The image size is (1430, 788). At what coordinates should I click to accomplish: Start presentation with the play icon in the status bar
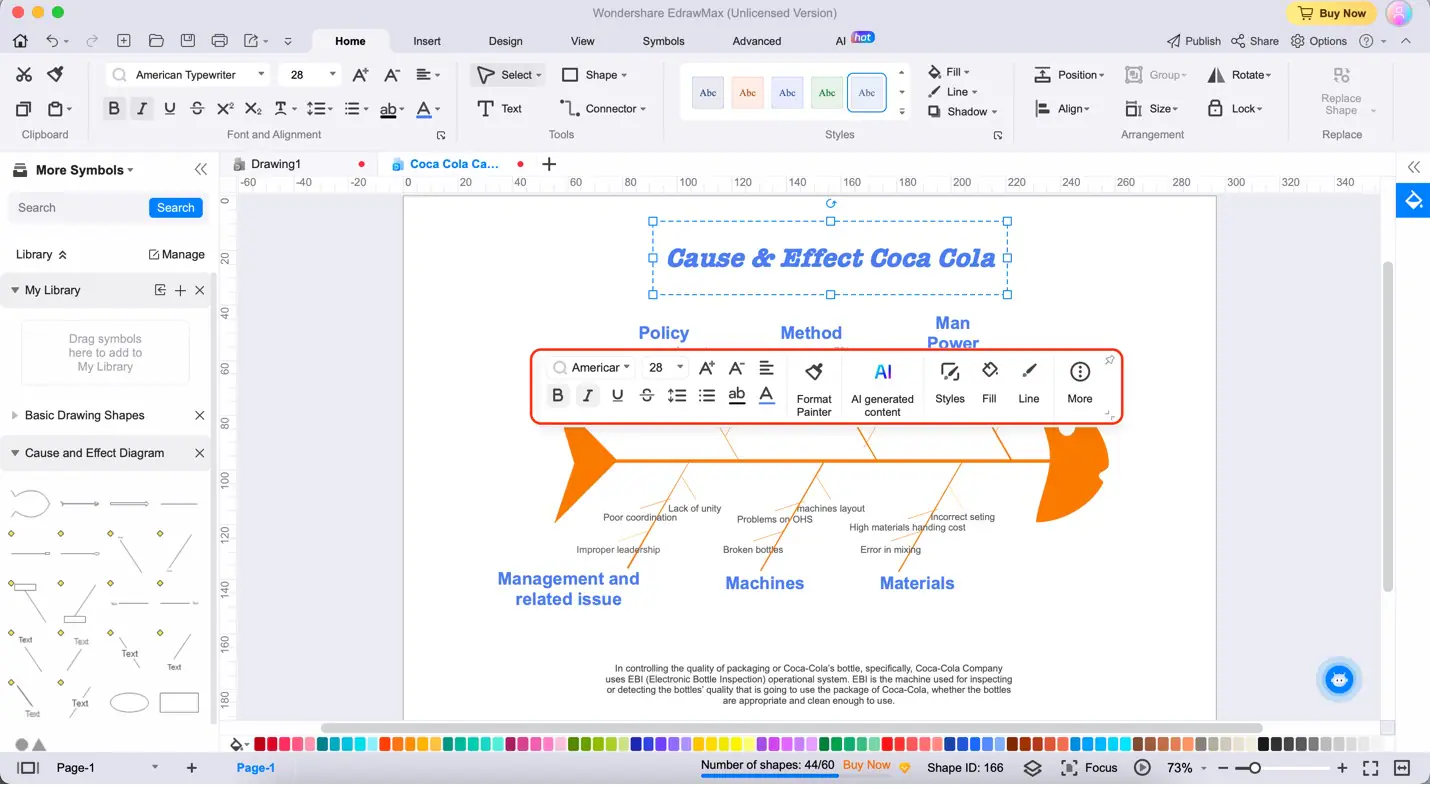(1142, 767)
